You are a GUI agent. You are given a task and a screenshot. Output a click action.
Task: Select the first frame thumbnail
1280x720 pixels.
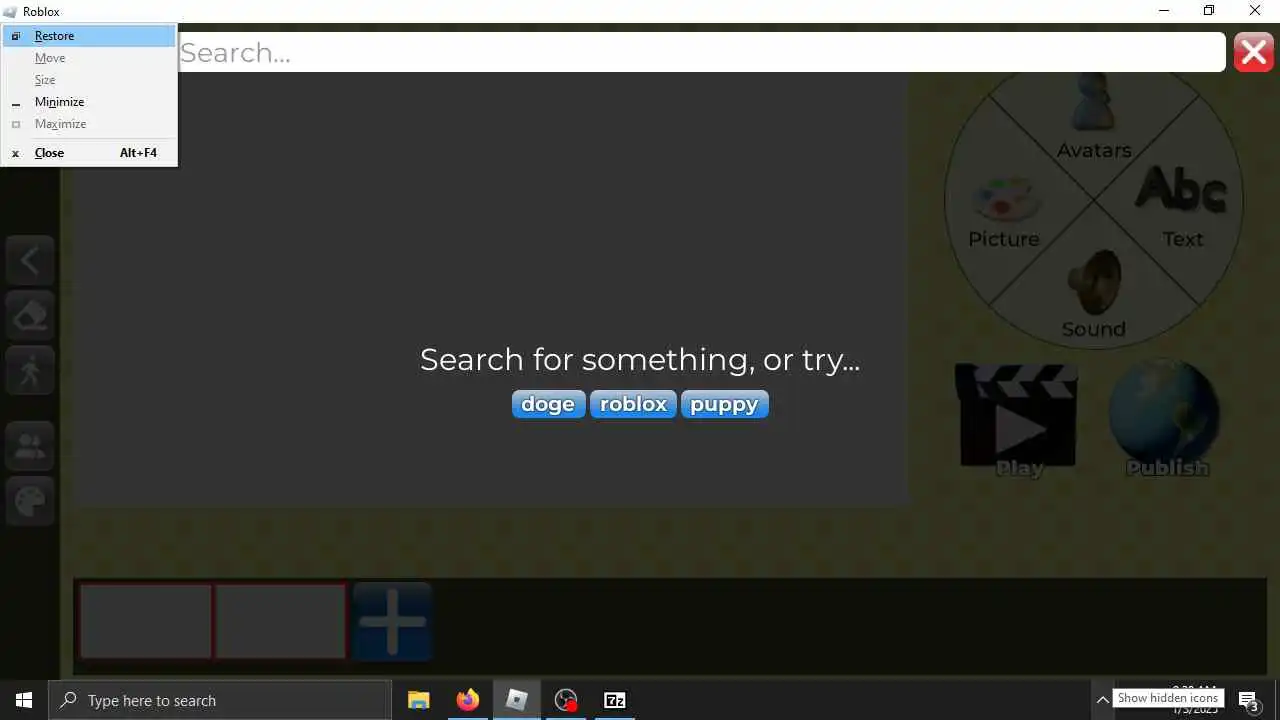(x=146, y=621)
